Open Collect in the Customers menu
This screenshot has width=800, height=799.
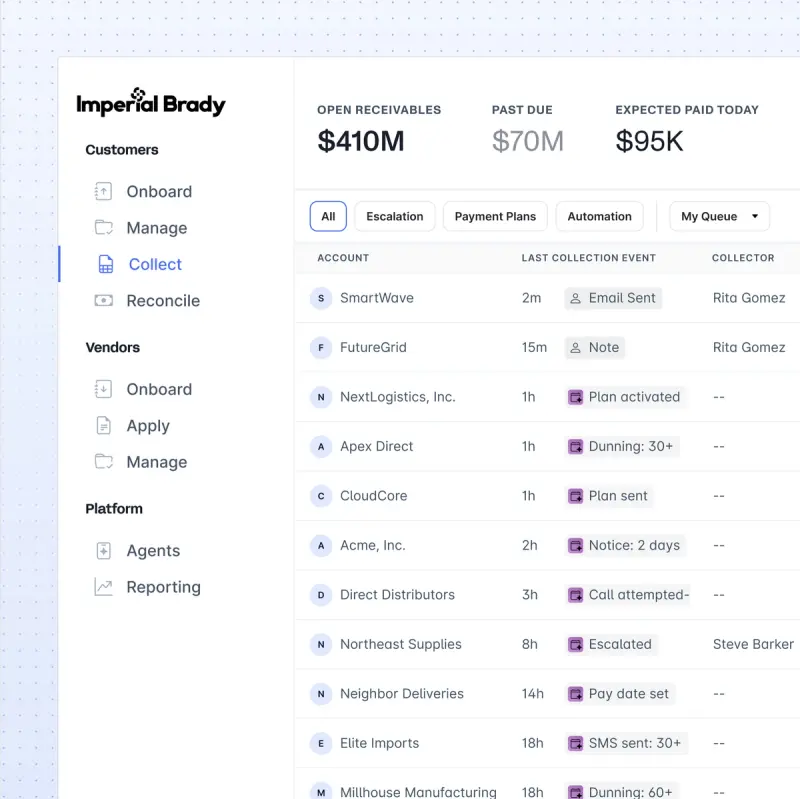tap(155, 264)
